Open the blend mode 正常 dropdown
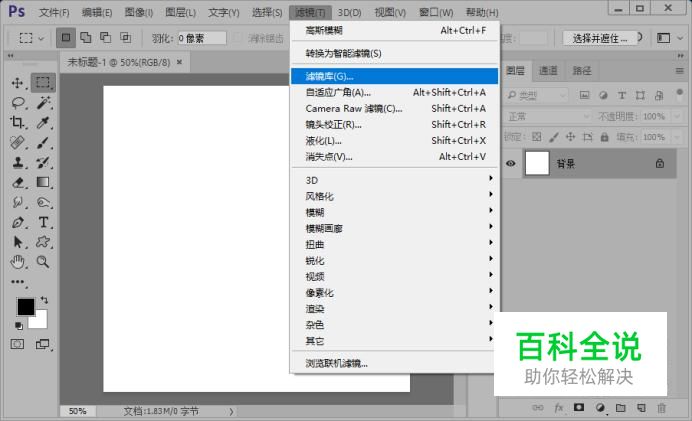The width and height of the screenshot is (692, 421). (548, 117)
